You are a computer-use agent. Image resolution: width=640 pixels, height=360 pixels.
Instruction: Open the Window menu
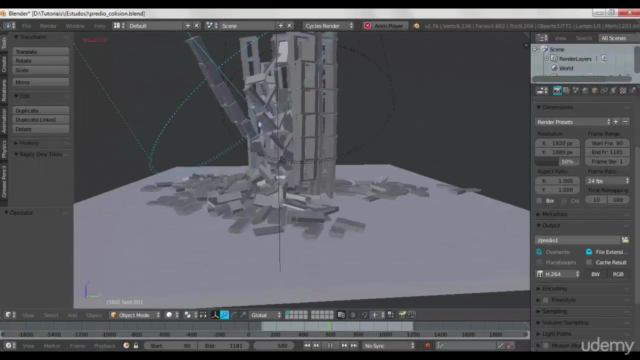pos(75,26)
